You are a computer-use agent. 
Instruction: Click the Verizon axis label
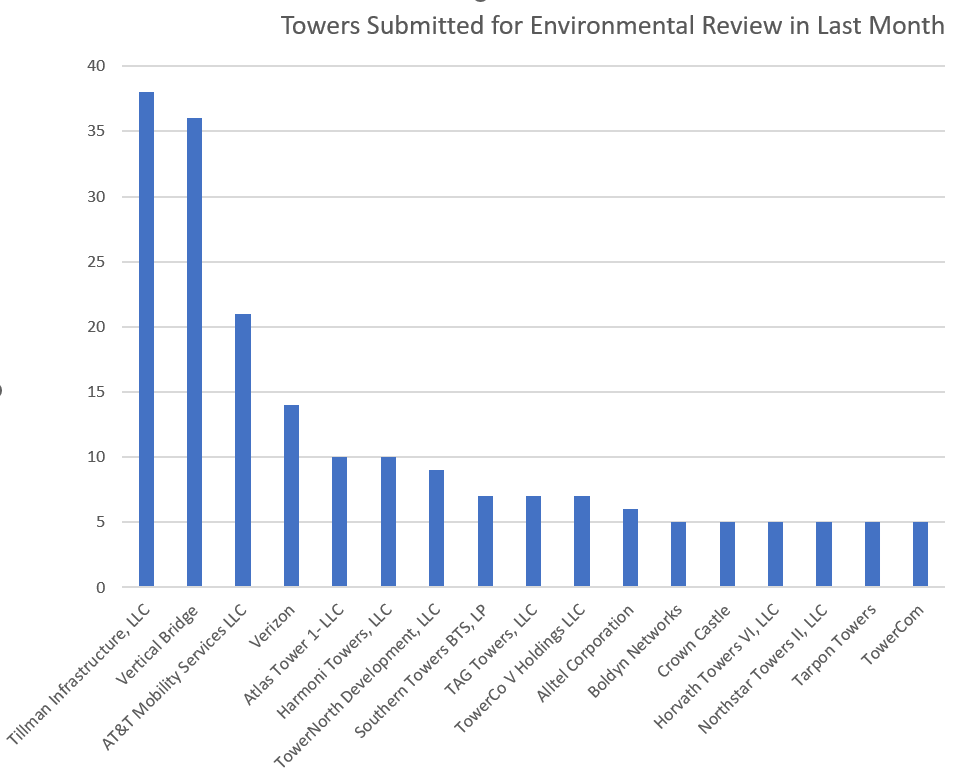(x=272, y=626)
